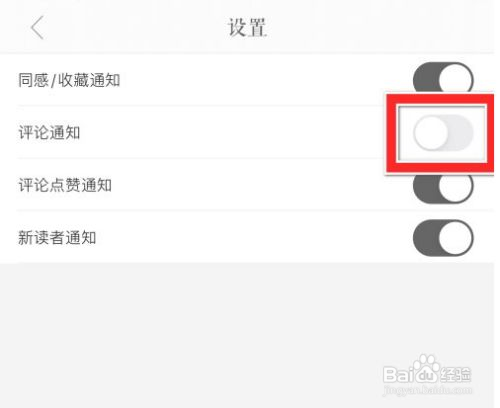Toggle the 同感/收藏通知 switch
Screen dimensions: 500x408
click(443, 79)
